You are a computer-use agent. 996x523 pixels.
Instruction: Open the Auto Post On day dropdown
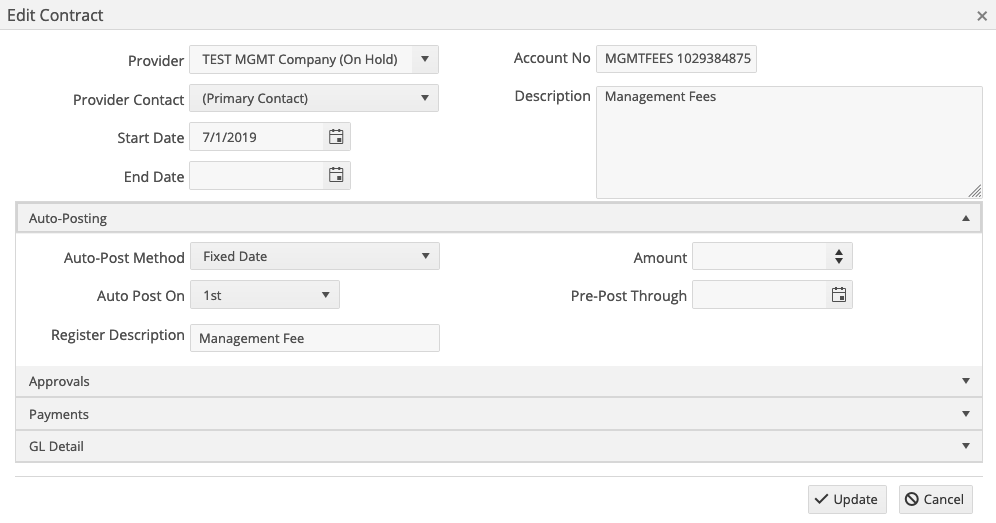[x=265, y=295]
